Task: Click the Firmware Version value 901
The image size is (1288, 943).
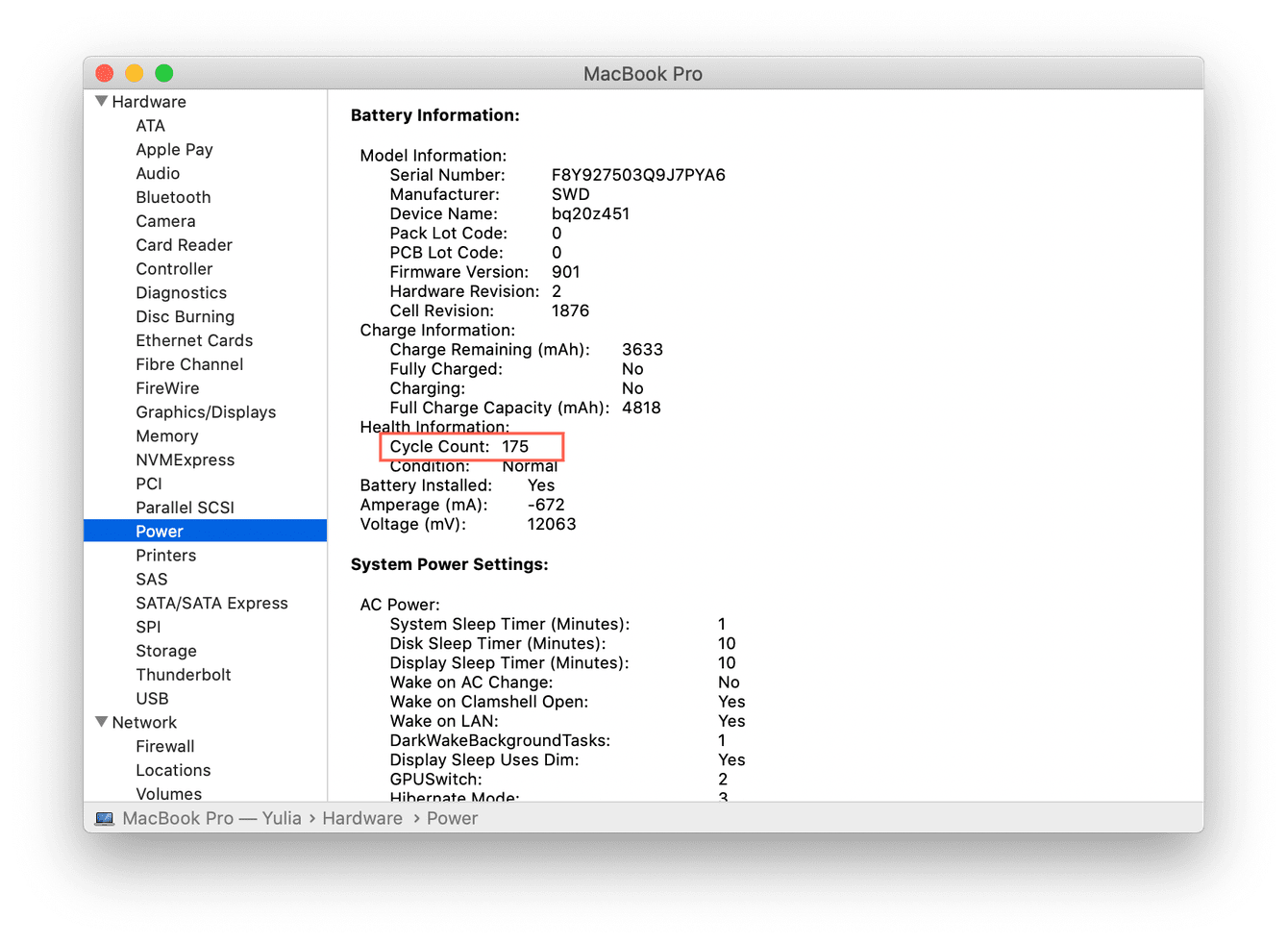Action: pos(565,272)
